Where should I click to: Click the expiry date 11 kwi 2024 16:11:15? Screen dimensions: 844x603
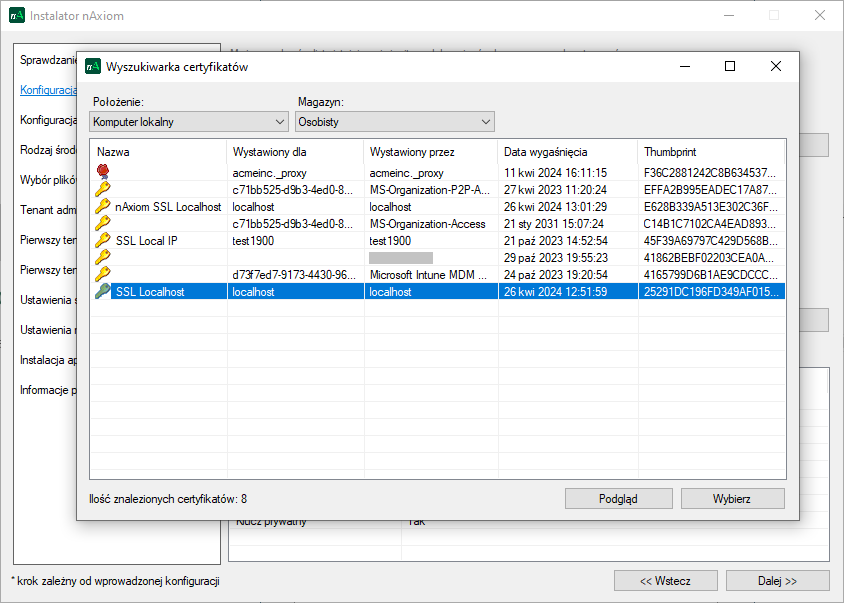[555, 173]
